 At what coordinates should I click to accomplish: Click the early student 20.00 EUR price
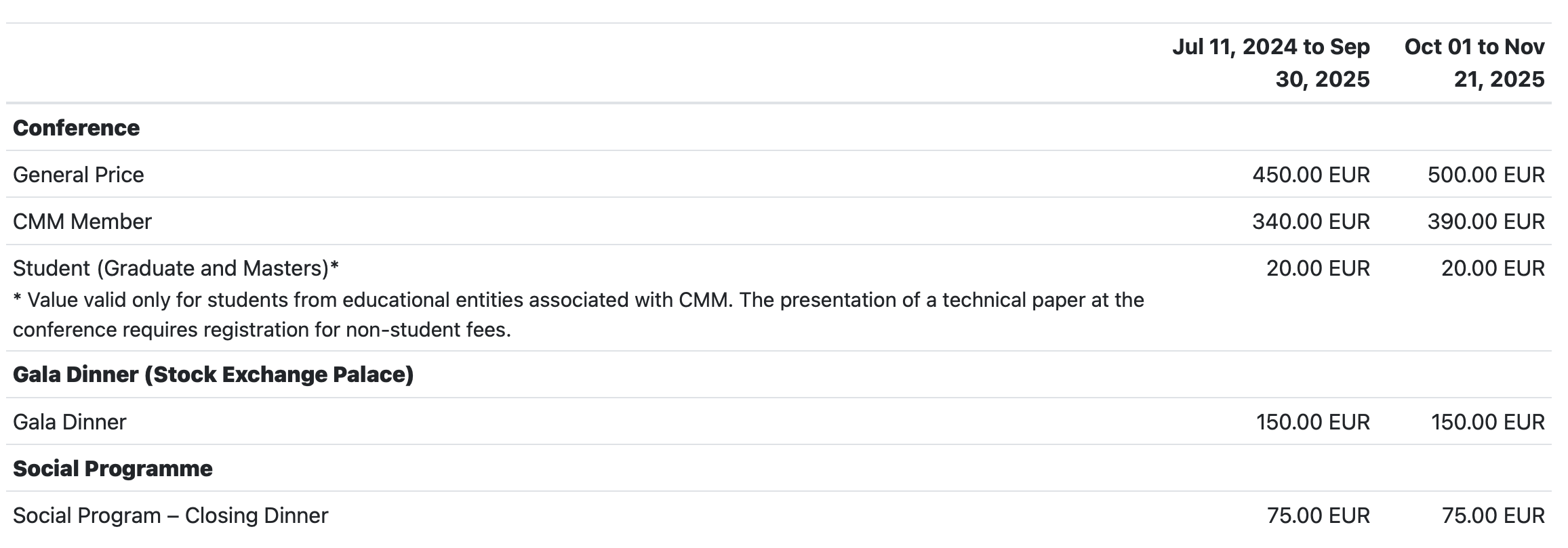[1318, 268]
